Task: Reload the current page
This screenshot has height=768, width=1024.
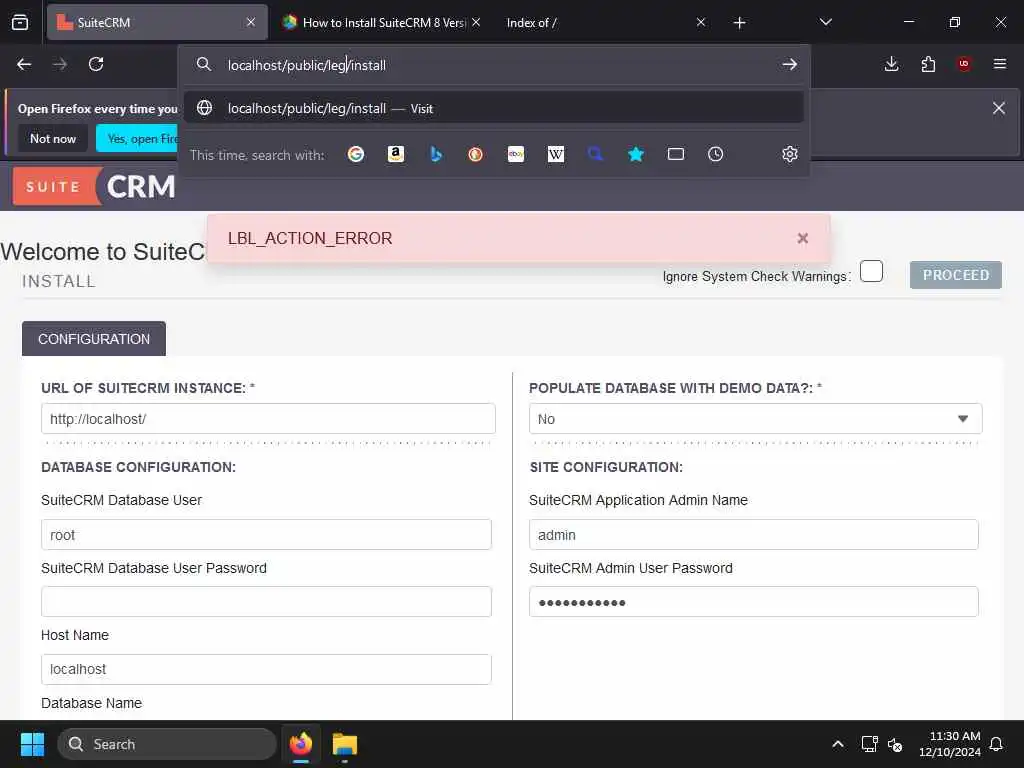Action: 96,64
